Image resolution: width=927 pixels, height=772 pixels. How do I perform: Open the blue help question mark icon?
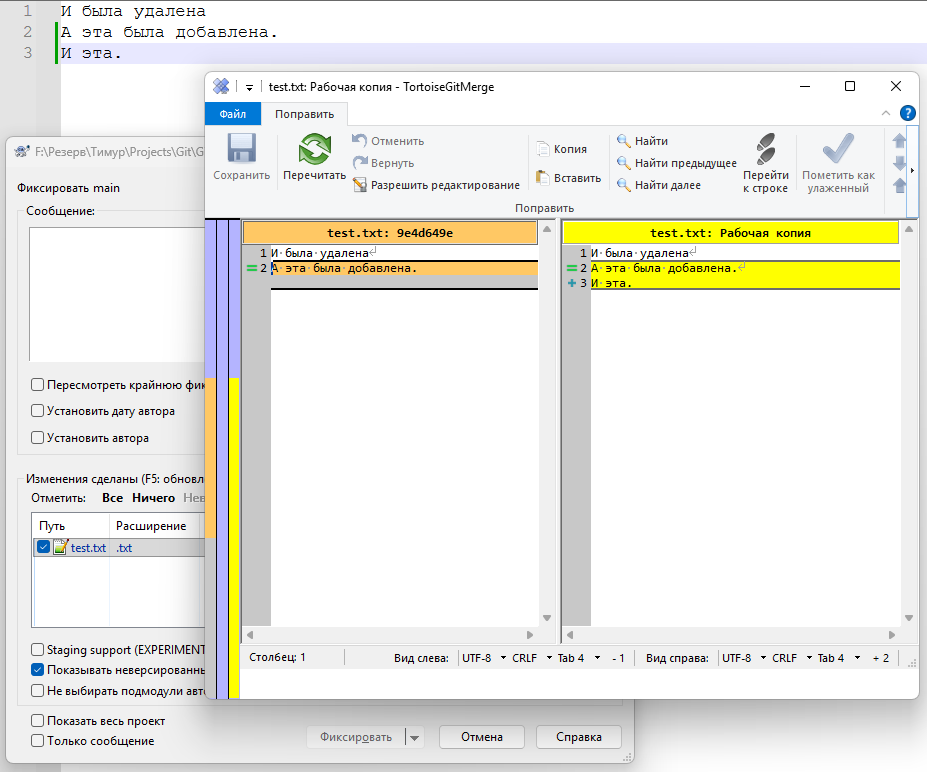click(907, 113)
